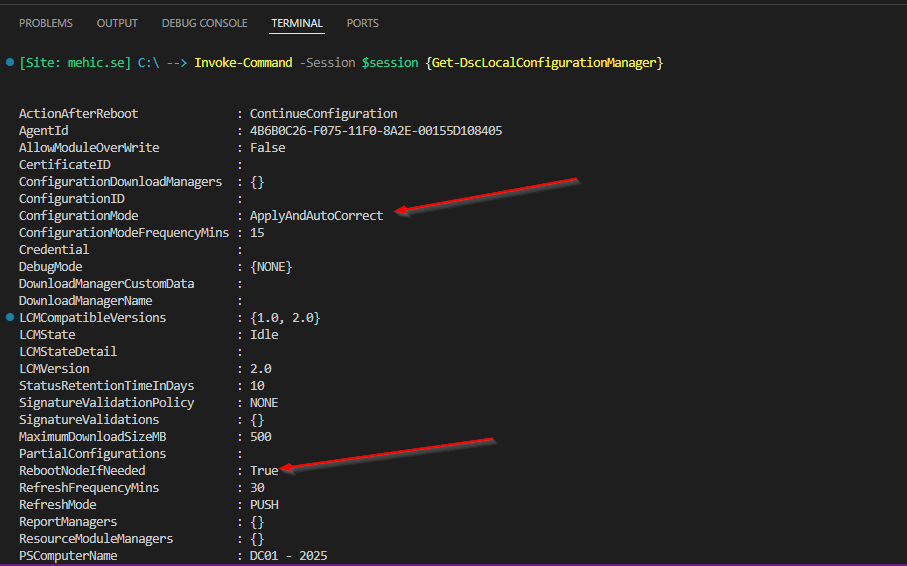Screen dimensions: 907x566
Task: Switch to the PROBLEMS tab
Action: tap(46, 23)
